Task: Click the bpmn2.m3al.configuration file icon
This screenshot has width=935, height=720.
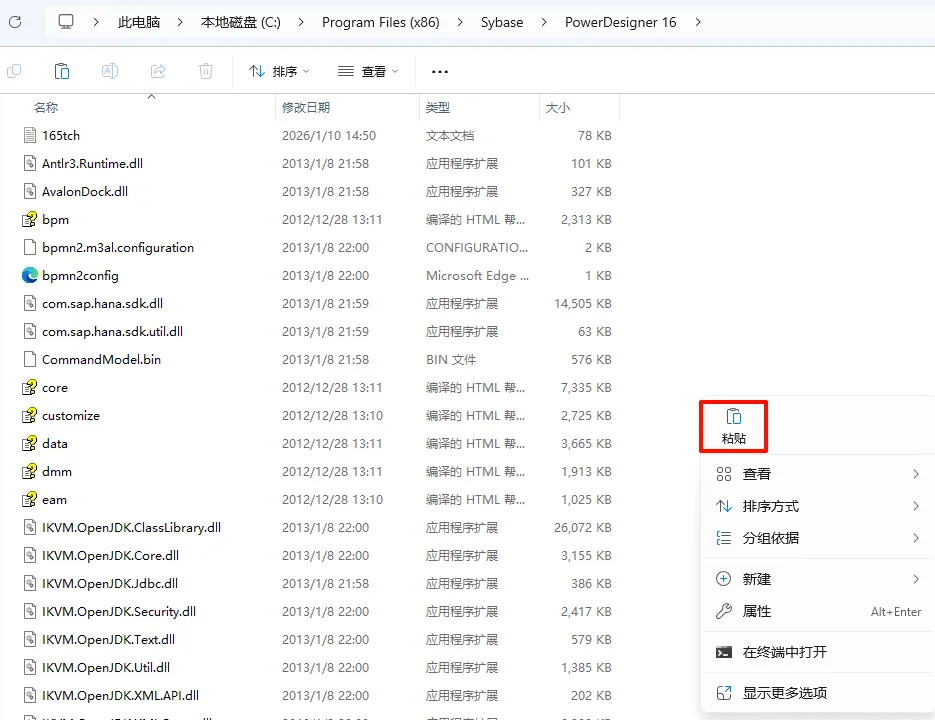Action: point(30,247)
